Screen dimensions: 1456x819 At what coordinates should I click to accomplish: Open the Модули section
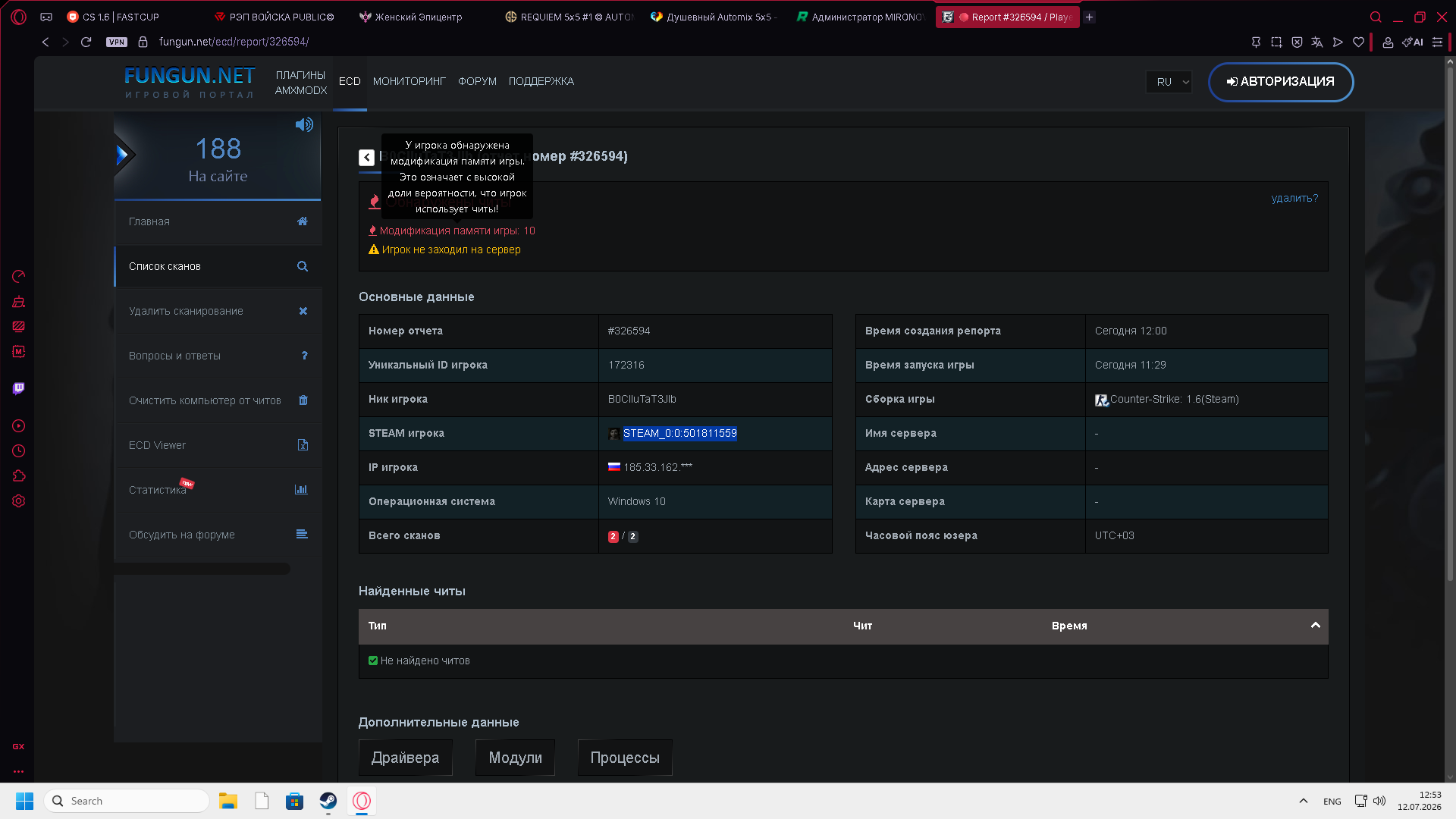(516, 758)
